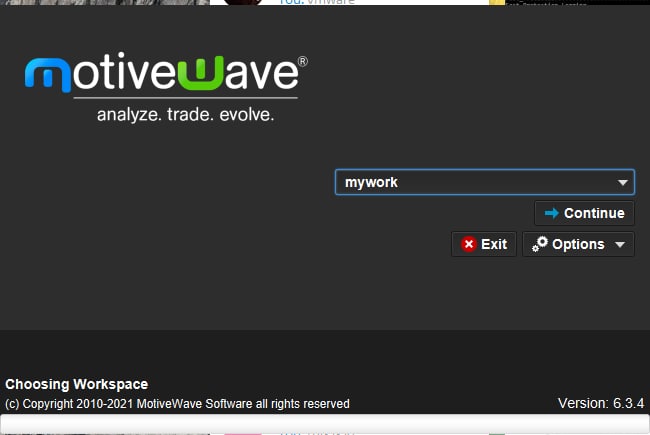Select the mywork workspace field
Image resolution: width=650 pixels, height=435 pixels.
[x=485, y=182]
